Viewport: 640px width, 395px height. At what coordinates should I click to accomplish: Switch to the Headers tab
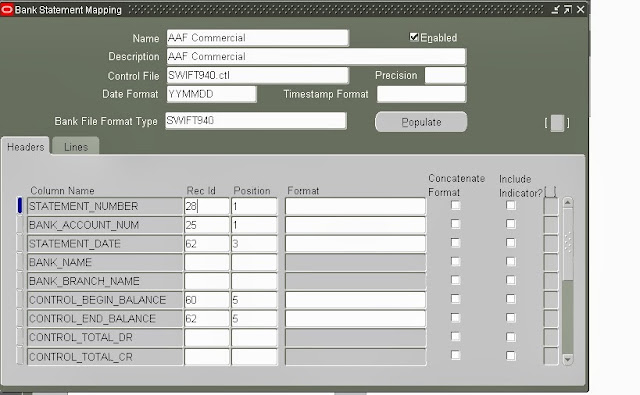tap(25, 146)
